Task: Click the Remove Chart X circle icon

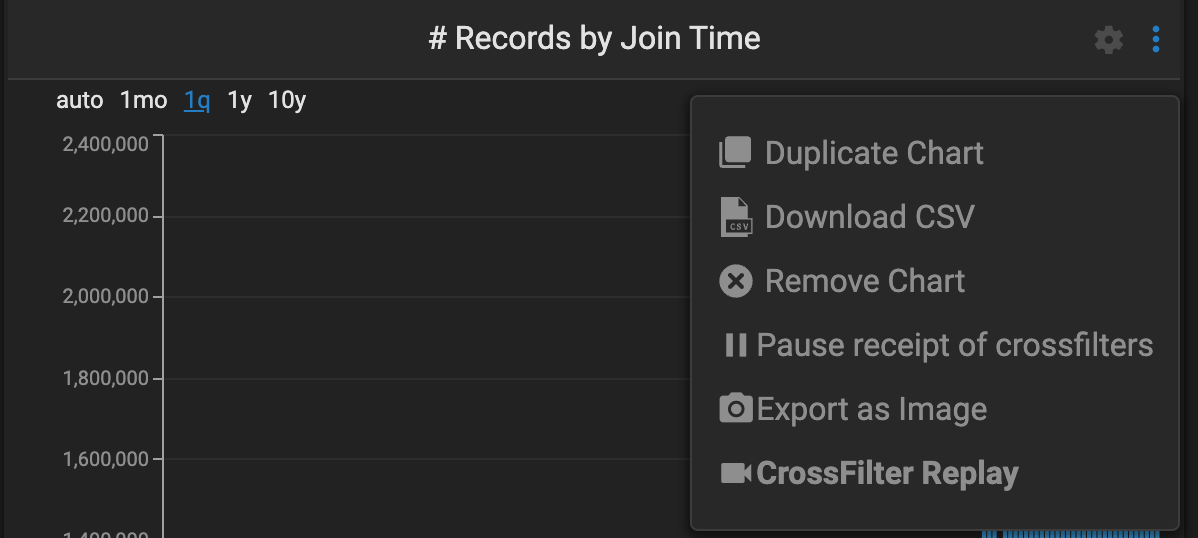Action: click(736, 281)
